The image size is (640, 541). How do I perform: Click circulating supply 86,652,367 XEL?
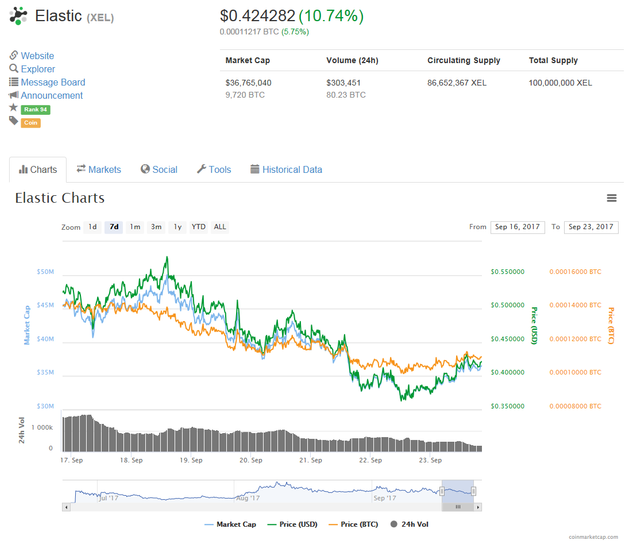(457, 83)
